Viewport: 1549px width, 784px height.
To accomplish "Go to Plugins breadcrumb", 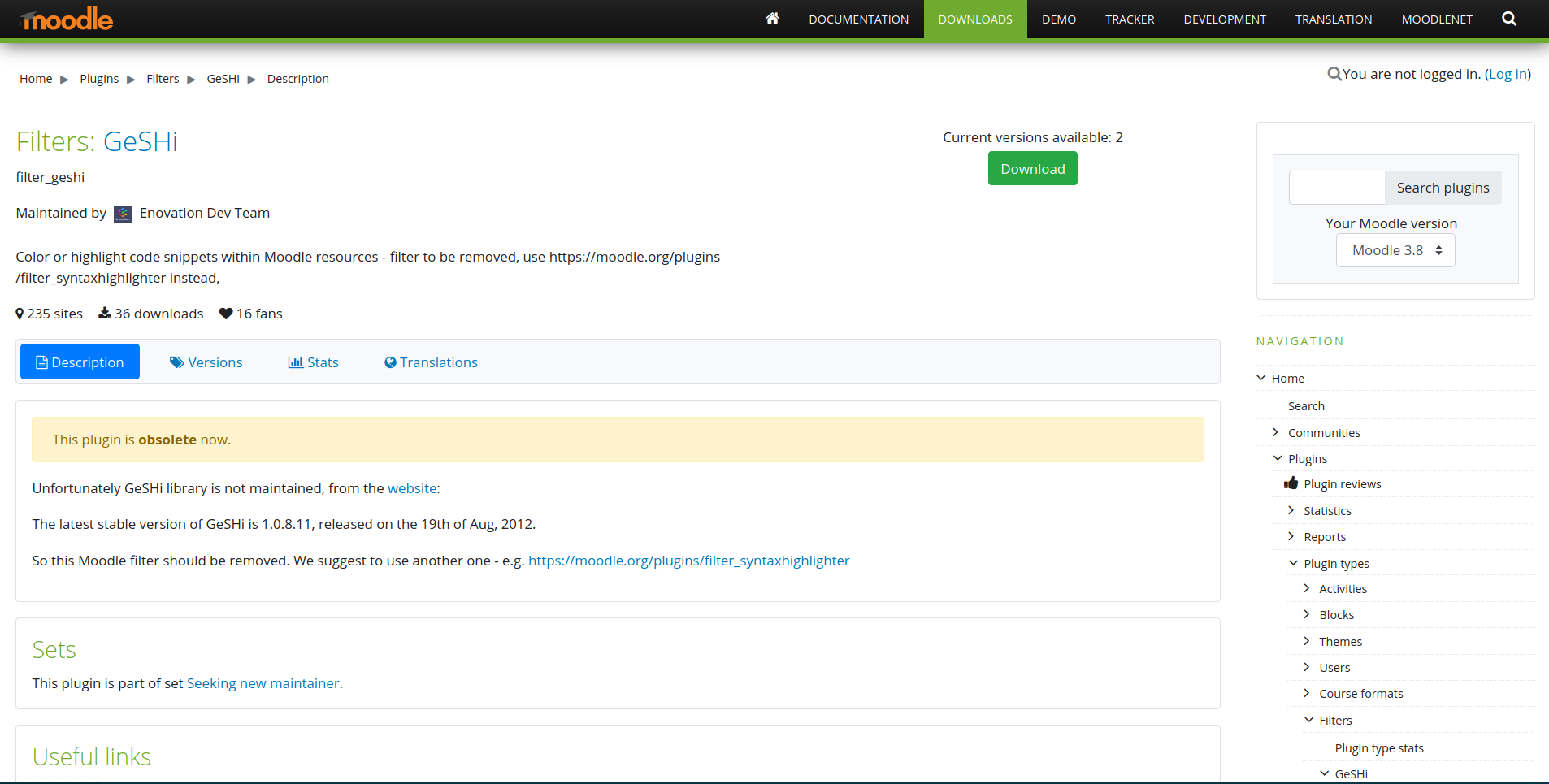I will (99, 79).
